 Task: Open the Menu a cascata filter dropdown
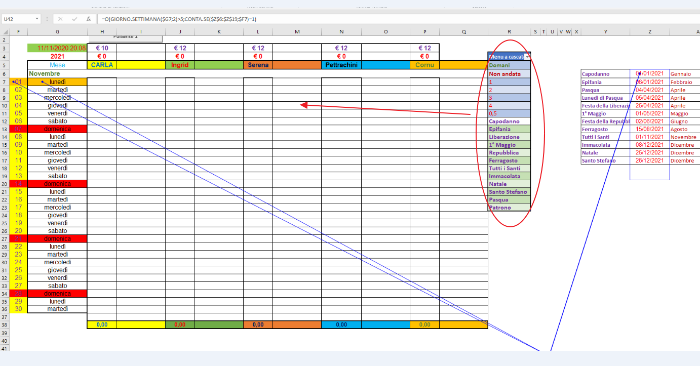527,57
